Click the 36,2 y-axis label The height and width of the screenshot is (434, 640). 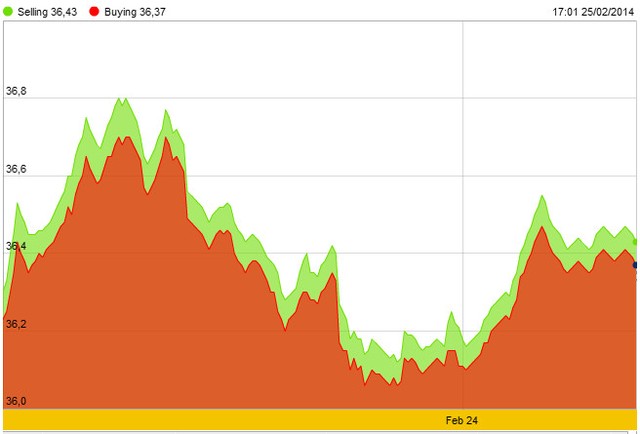(16, 324)
